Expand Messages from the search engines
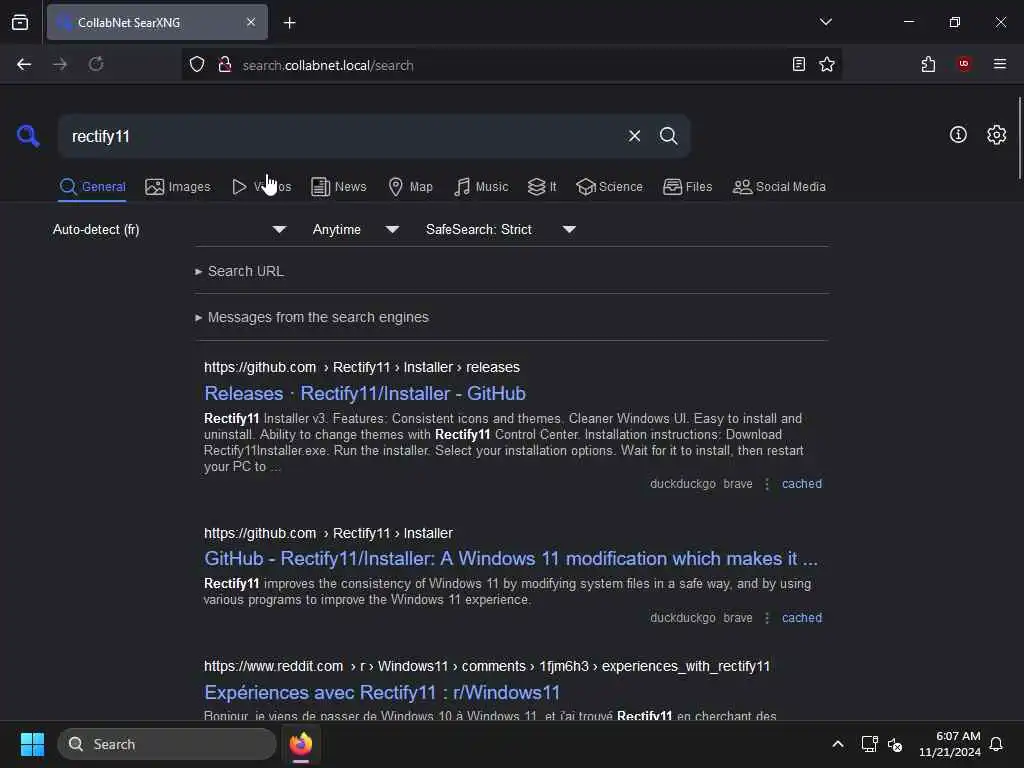 click(312, 317)
